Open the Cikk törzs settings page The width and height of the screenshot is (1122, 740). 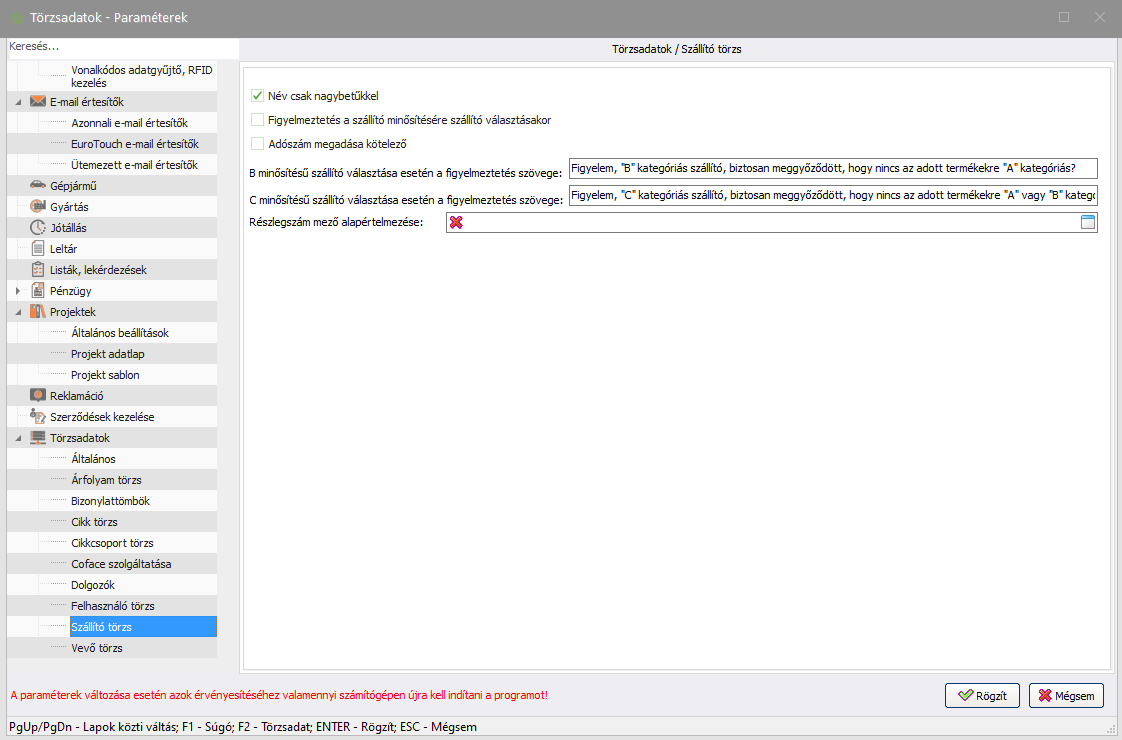point(94,522)
